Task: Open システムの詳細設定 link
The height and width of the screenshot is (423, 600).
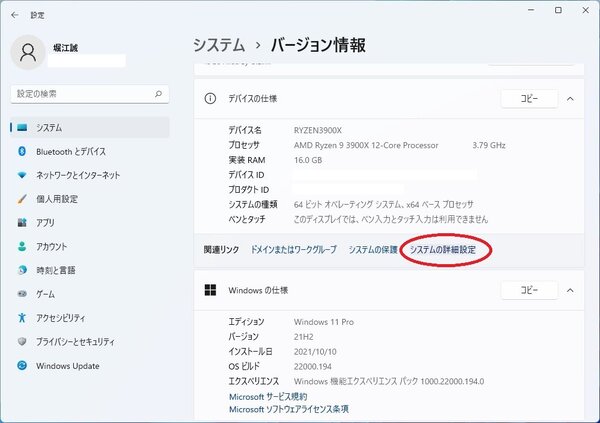Action: [443, 250]
